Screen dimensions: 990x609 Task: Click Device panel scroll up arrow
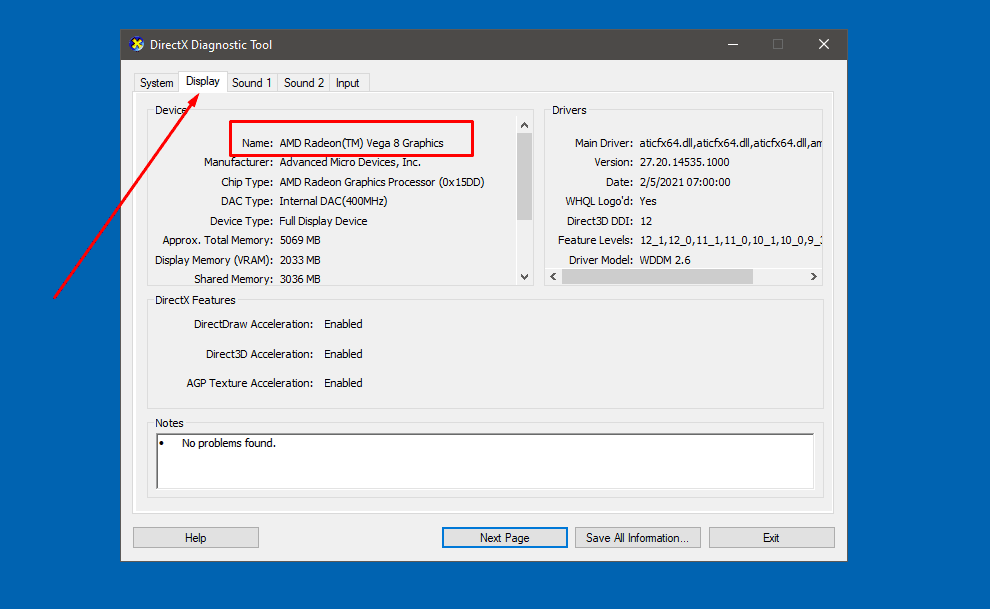pyautogui.click(x=524, y=125)
